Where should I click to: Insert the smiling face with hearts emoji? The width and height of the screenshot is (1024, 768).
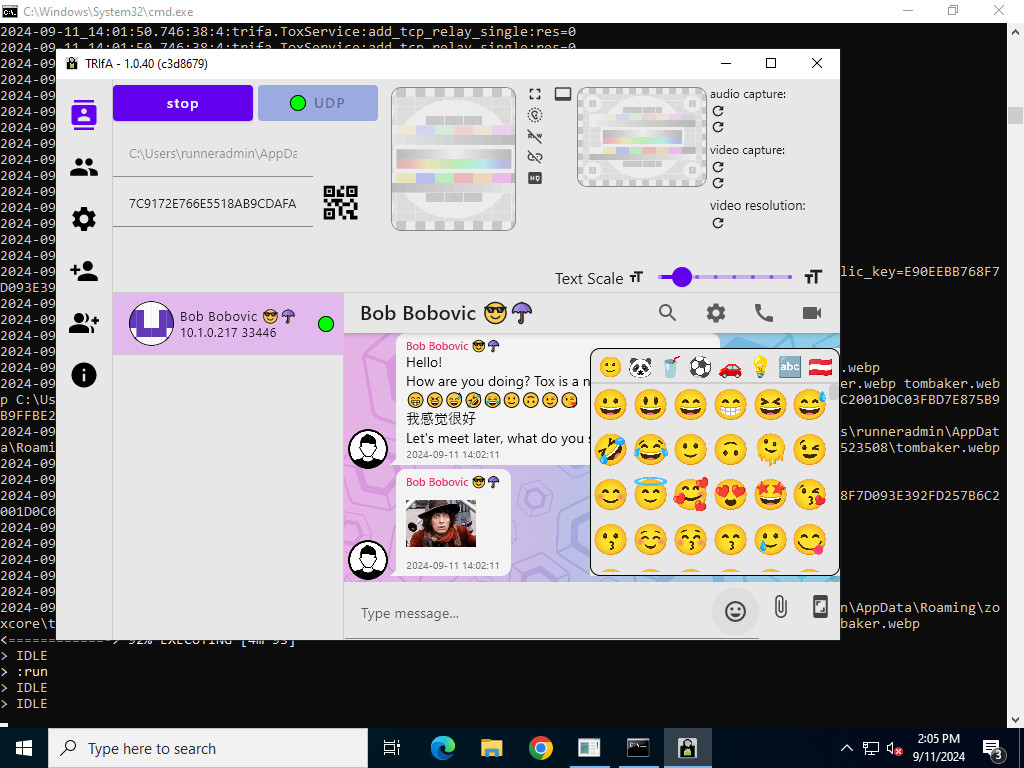(x=690, y=494)
